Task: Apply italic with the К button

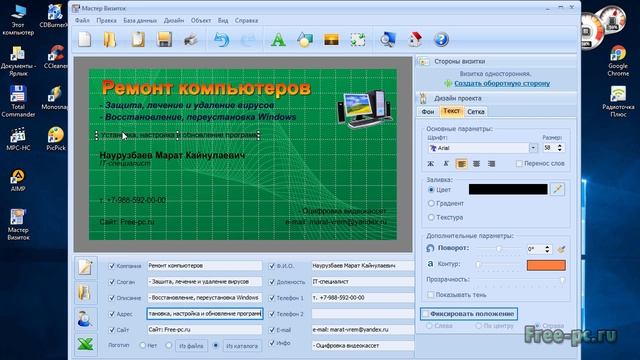Action: pos(446,164)
